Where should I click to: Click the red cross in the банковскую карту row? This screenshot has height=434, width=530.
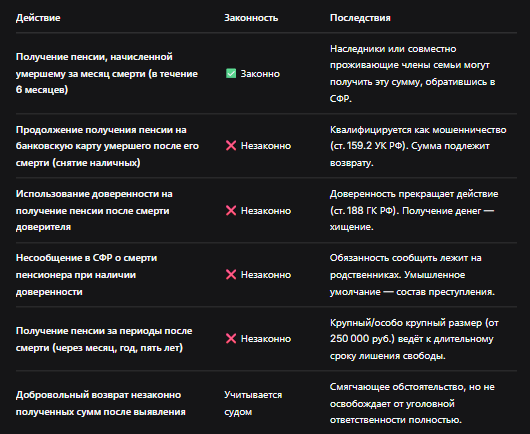point(231,146)
